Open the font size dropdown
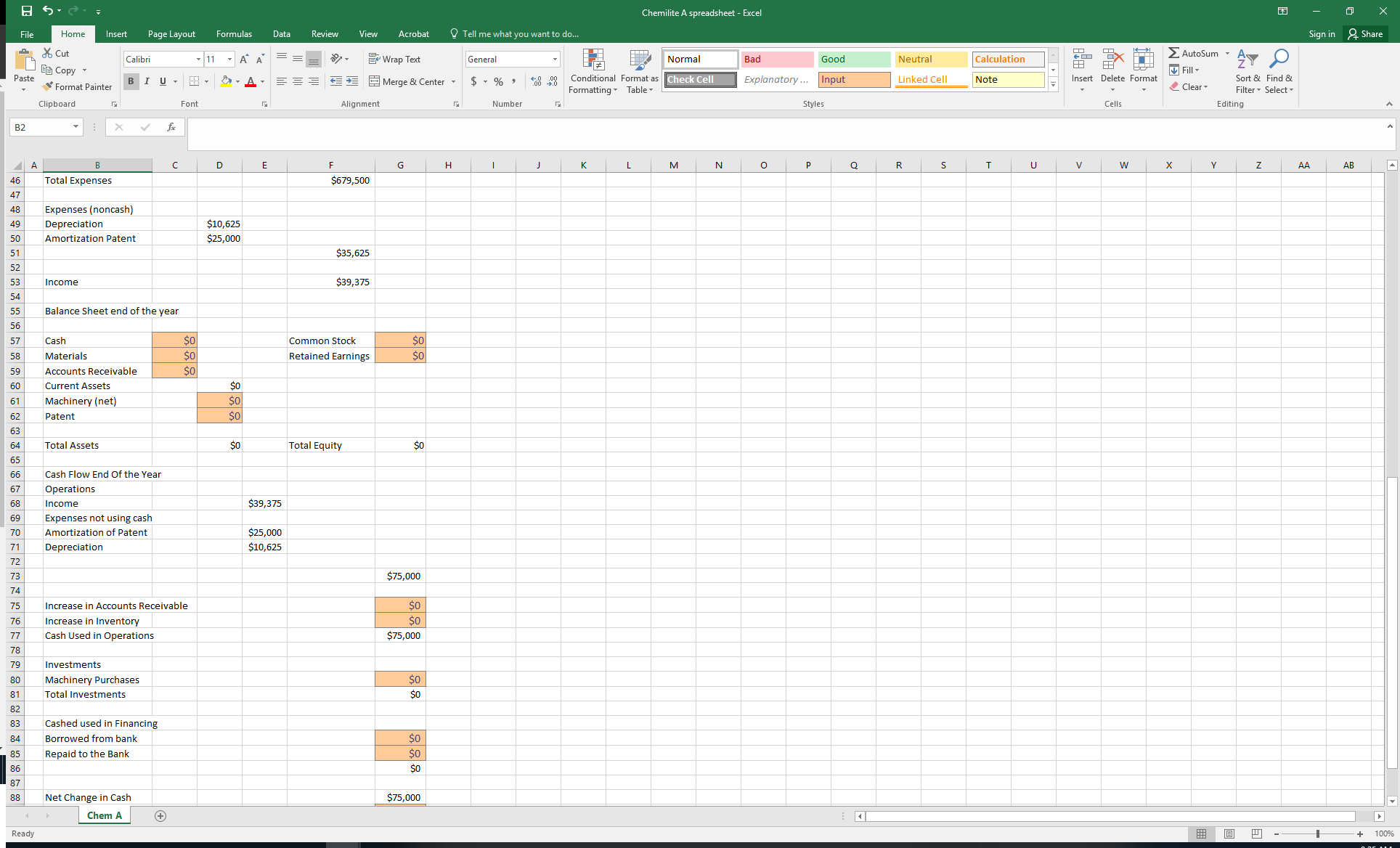Image resolution: width=1400 pixels, height=848 pixels. [230, 59]
